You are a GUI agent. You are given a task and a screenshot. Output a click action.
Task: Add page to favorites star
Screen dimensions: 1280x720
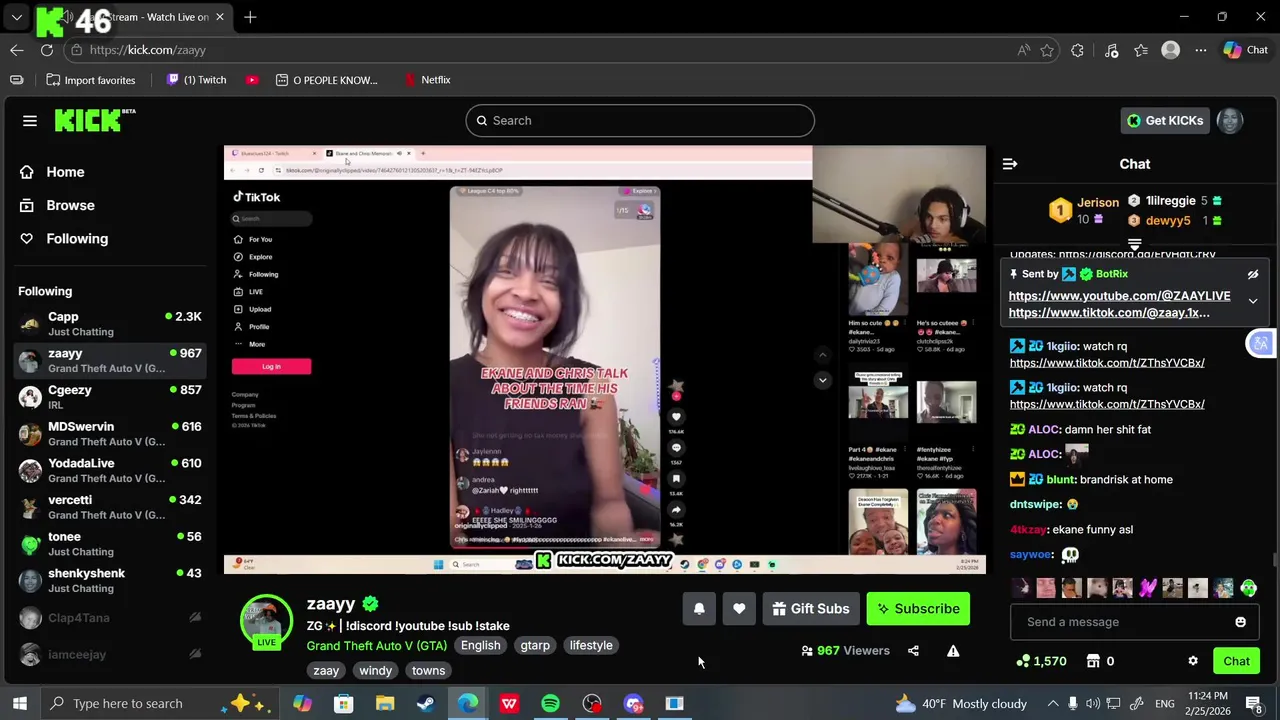coord(1047,50)
